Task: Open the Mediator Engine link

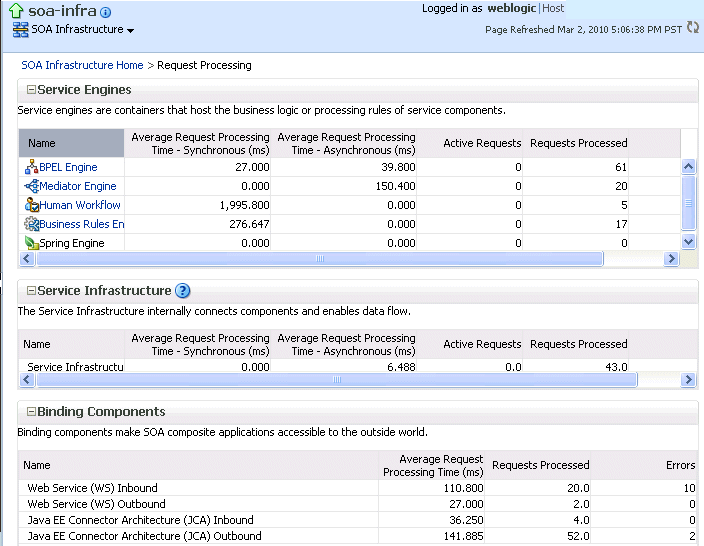Action: tap(77, 186)
